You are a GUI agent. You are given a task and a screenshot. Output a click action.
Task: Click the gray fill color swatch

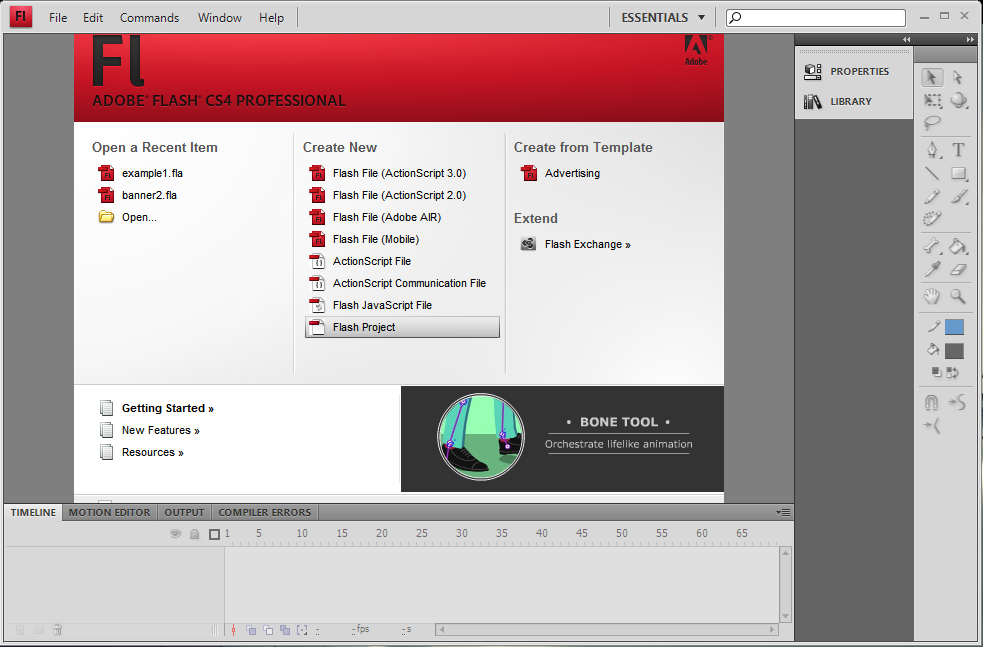tap(954, 351)
